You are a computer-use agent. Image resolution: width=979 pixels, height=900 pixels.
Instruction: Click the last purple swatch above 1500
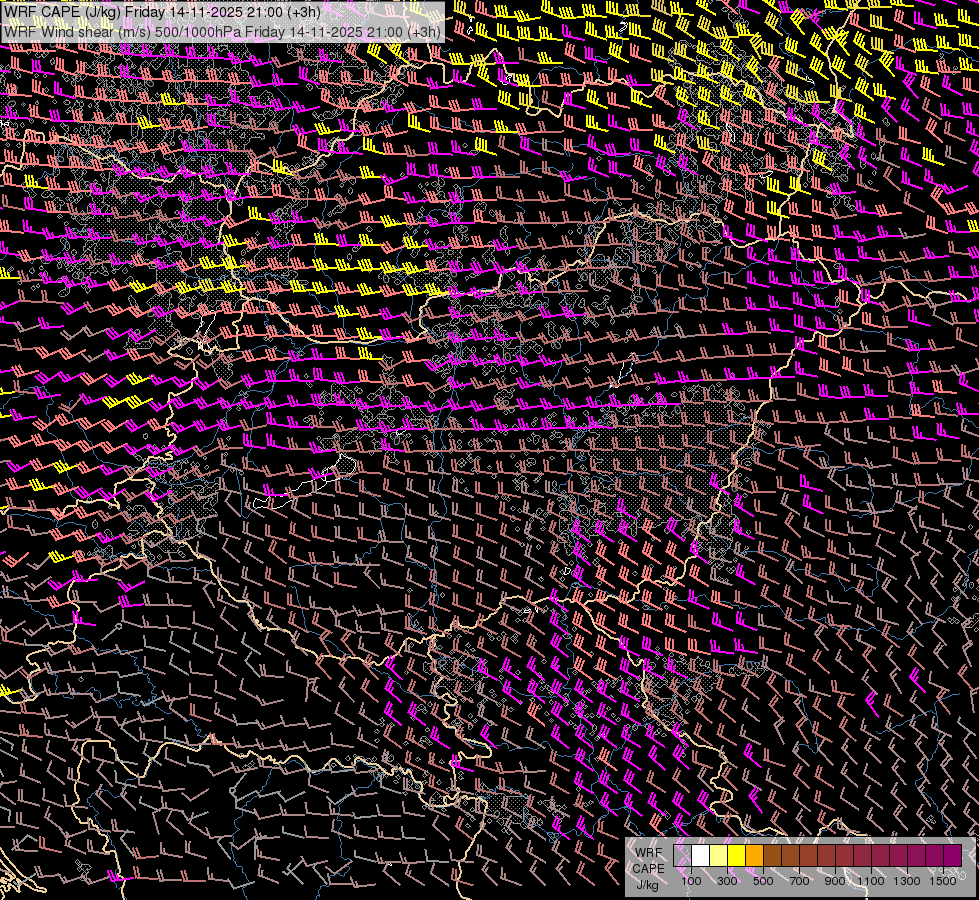coord(953,856)
